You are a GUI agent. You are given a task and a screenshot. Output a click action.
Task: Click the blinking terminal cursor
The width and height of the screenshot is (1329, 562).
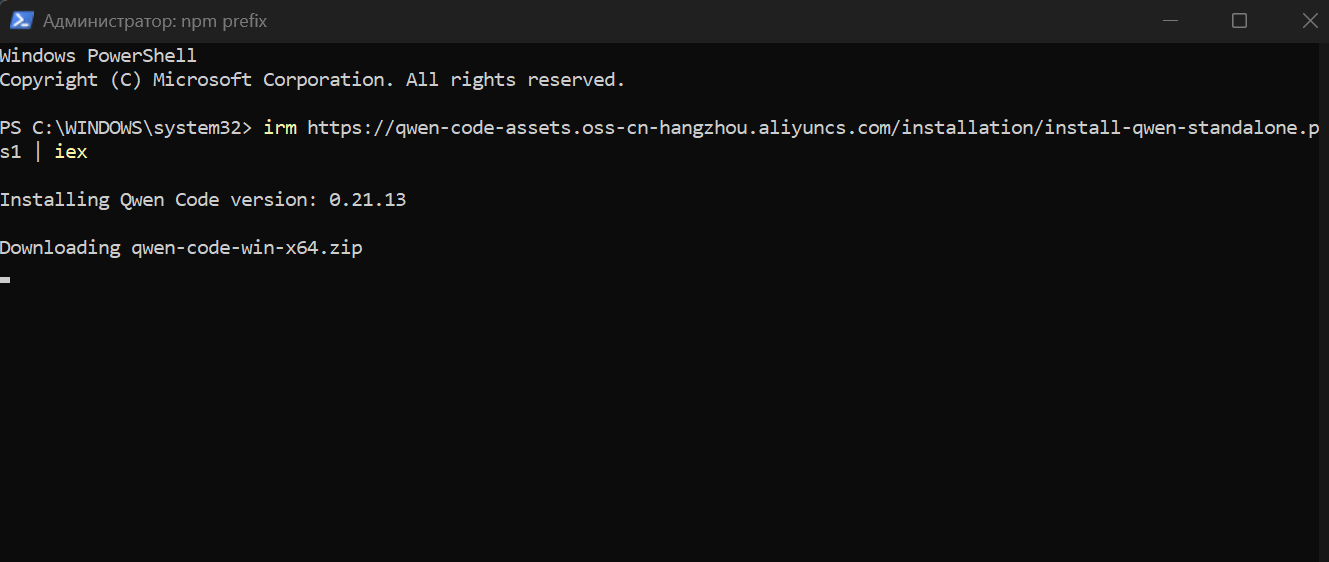pyautogui.click(x=5, y=279)
